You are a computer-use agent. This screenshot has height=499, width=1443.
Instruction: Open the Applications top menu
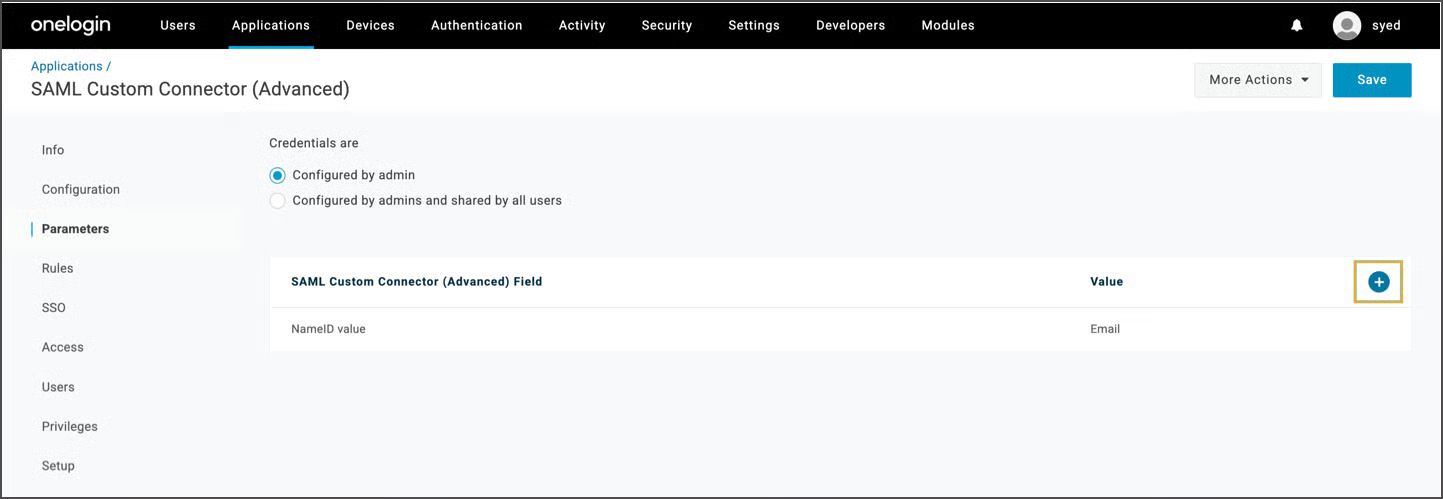tap(270, 25)
